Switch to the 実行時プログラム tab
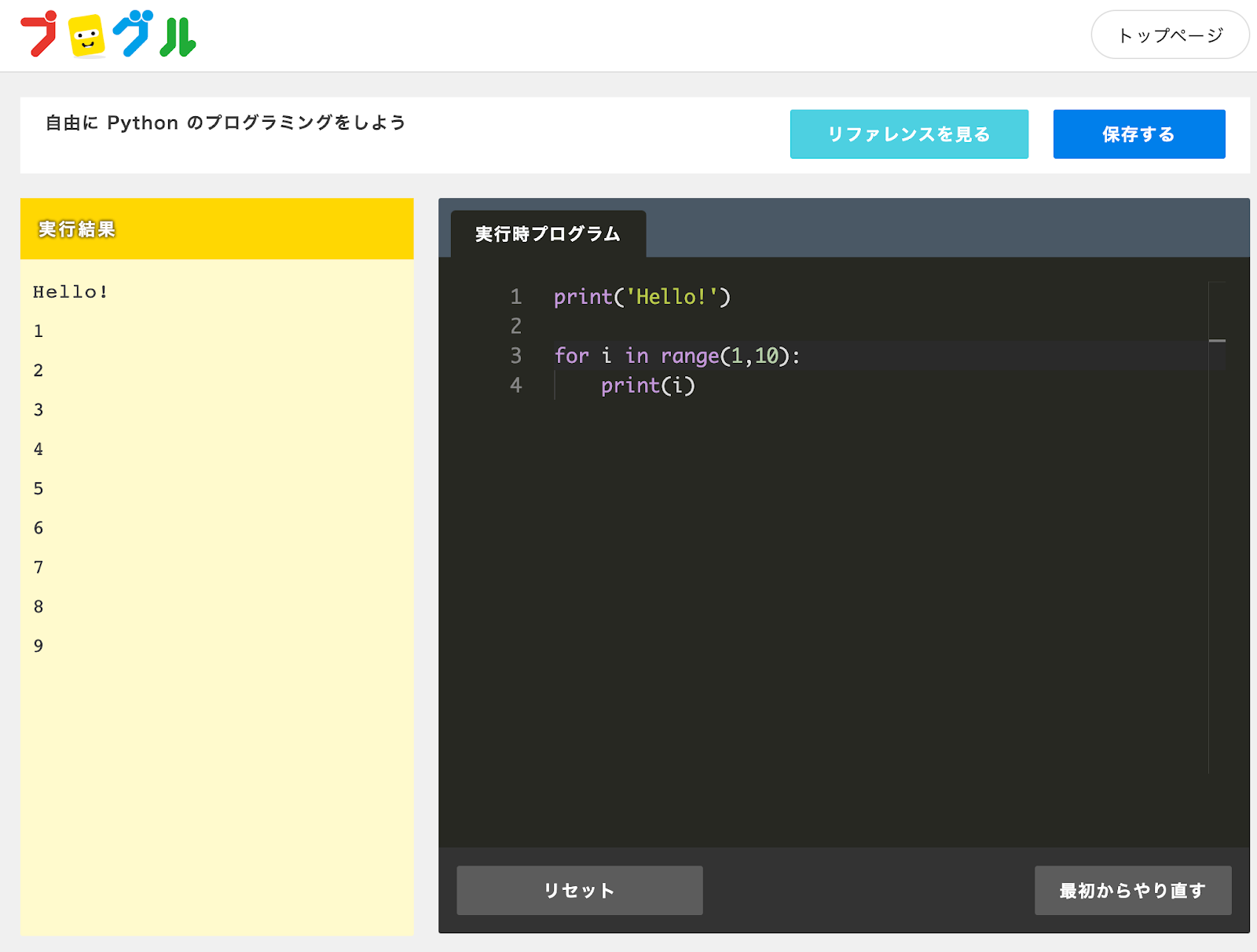Viewport: 1257px width, 952px height. coord(546,233)
